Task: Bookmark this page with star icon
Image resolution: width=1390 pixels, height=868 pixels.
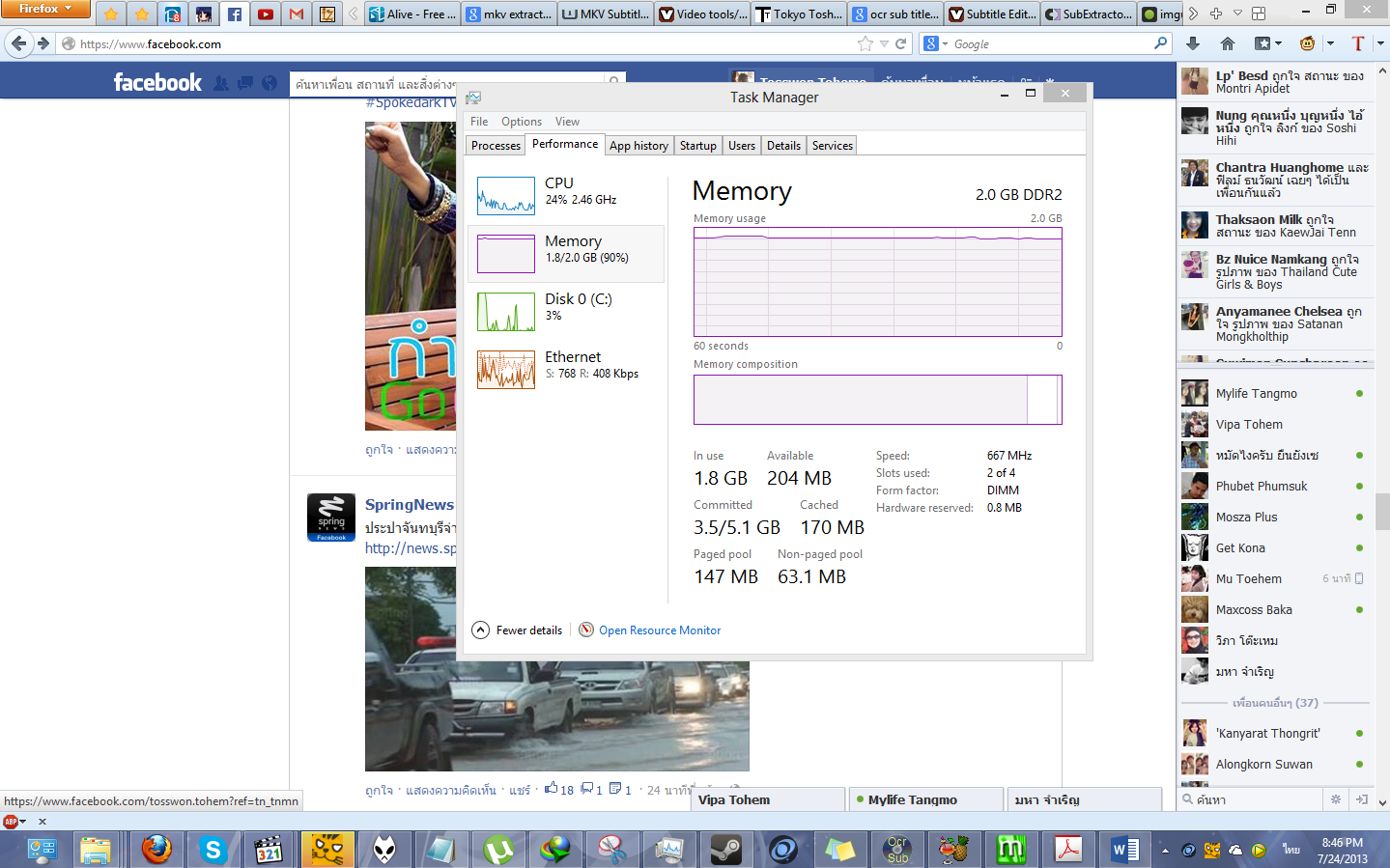Action: click(x=865, y=43)
